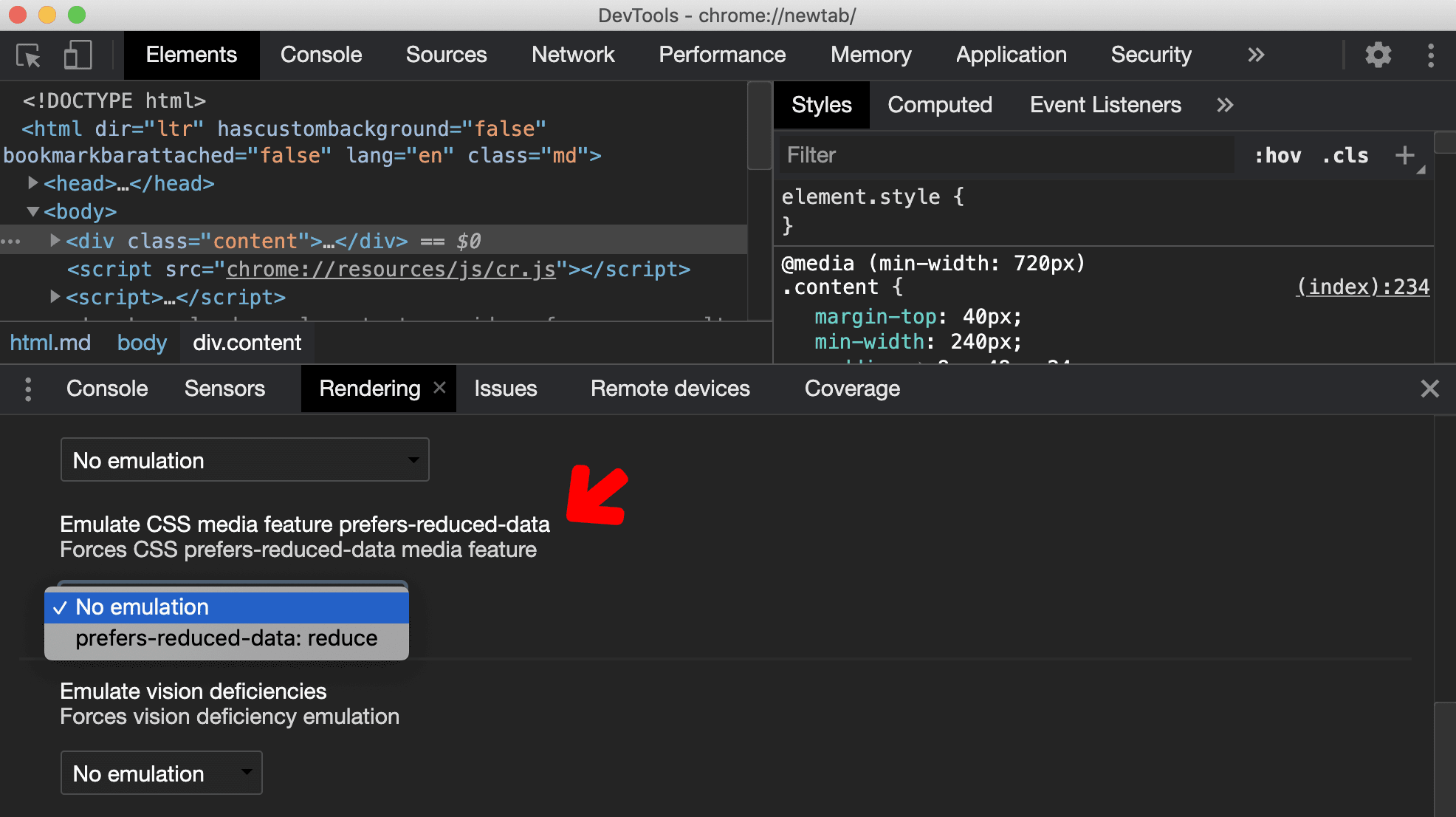Click the Filter styles input field
This screenshot has height=817, width=1456.
1000,155
